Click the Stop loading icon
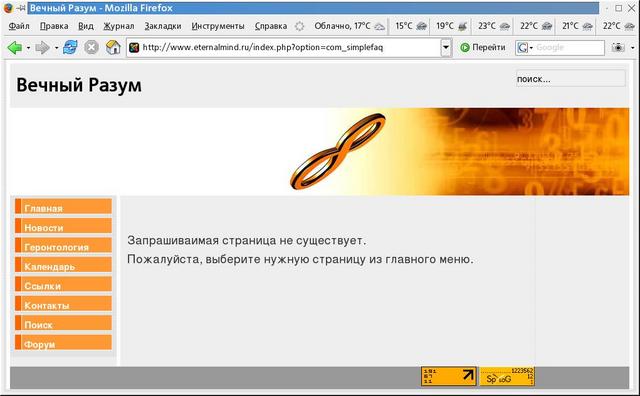The image size is (640, 396). point(91,48)
